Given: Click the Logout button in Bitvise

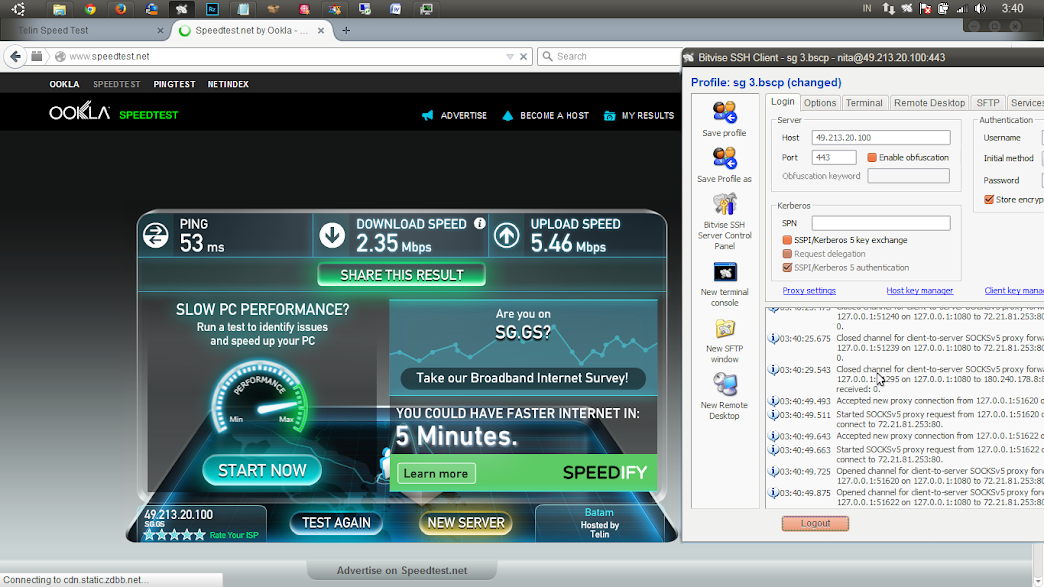Looking at the screenshot, I should [x=816, y=523].
